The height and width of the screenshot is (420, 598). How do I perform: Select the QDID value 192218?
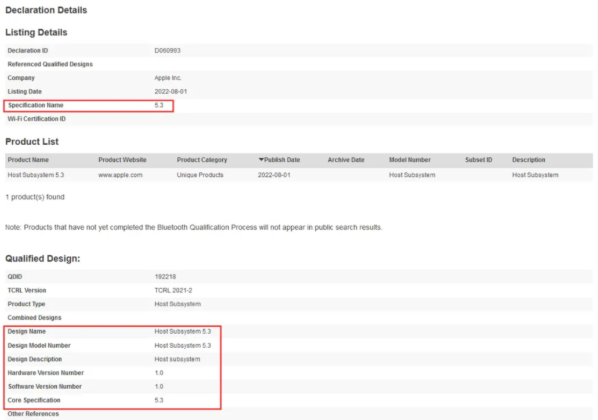(165, 277)
